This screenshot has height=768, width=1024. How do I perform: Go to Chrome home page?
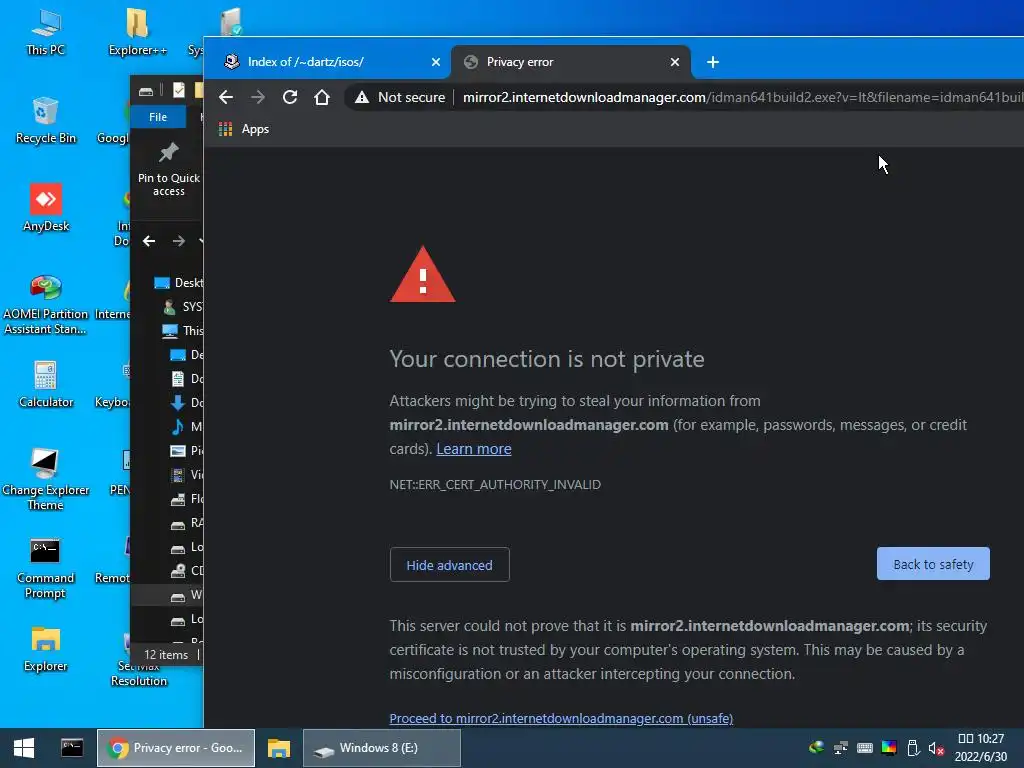pos(322,97)
